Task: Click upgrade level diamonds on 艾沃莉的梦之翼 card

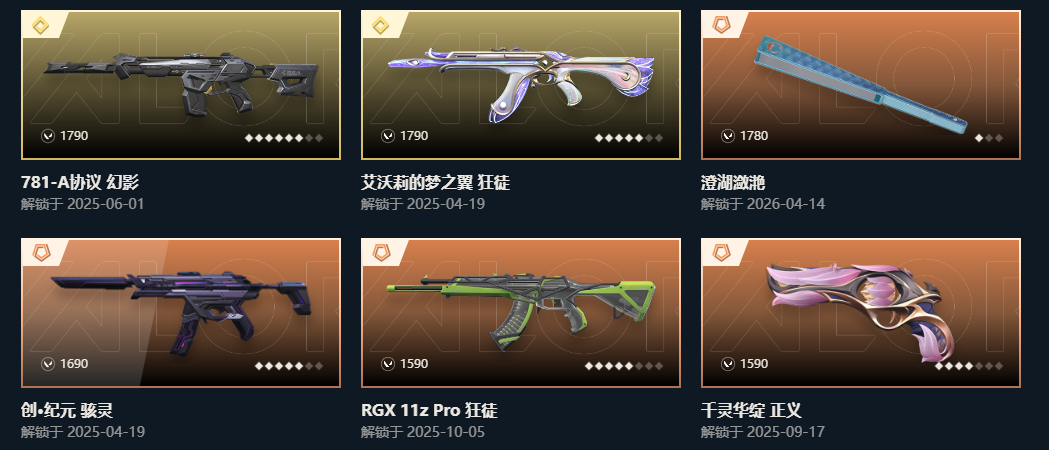Action: (630, 138)
